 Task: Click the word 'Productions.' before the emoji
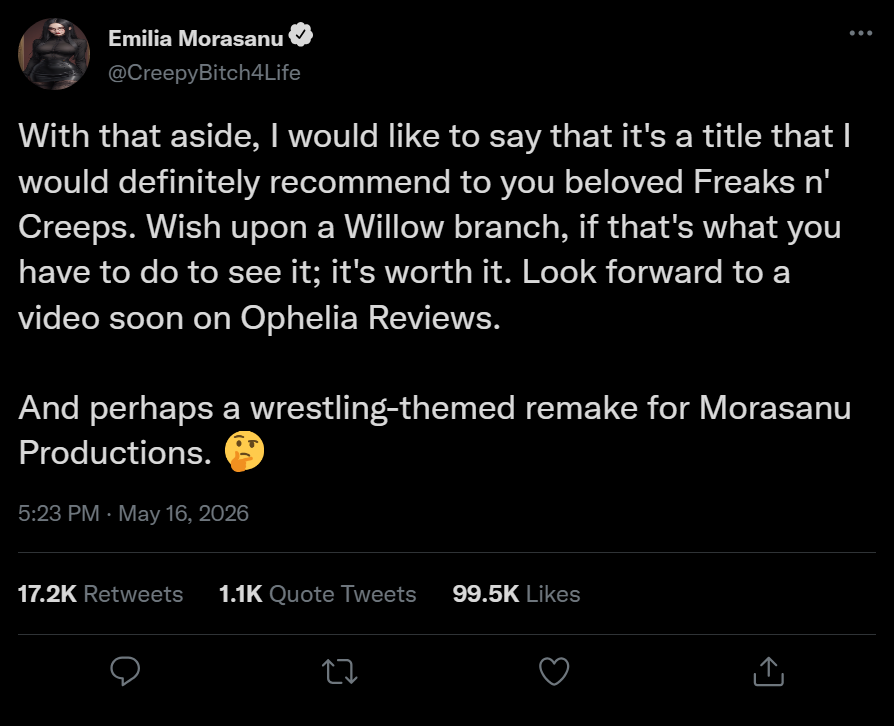tap(115, 453)
